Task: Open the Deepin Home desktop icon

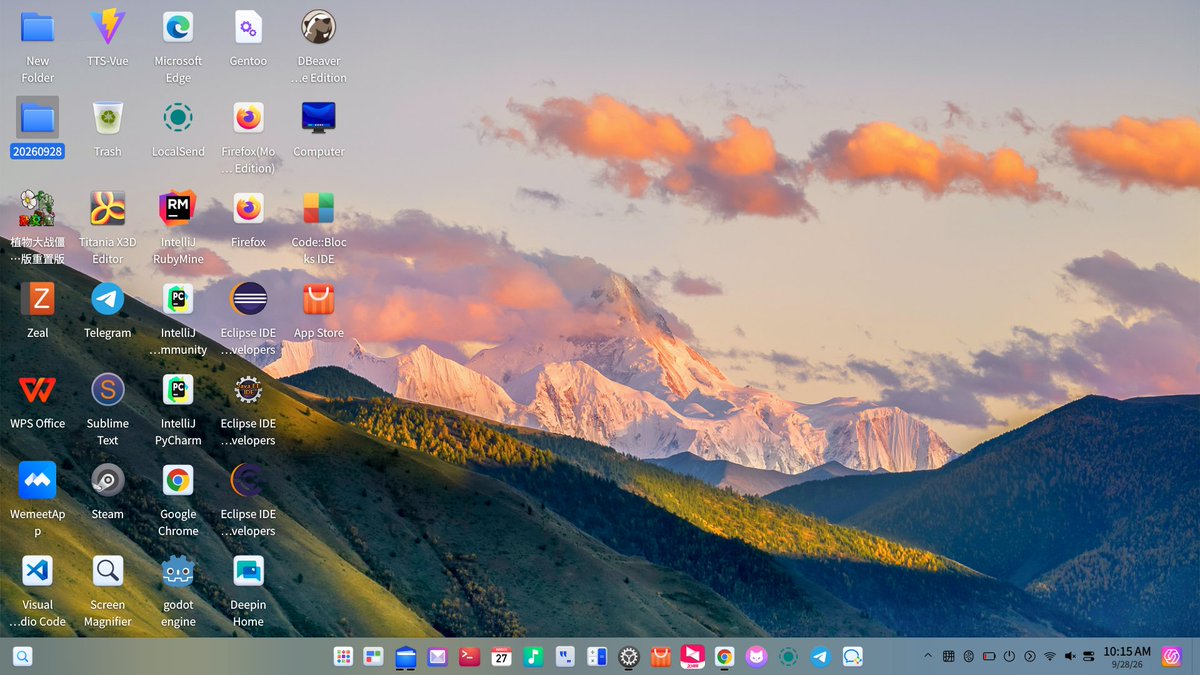Action: 248,570
